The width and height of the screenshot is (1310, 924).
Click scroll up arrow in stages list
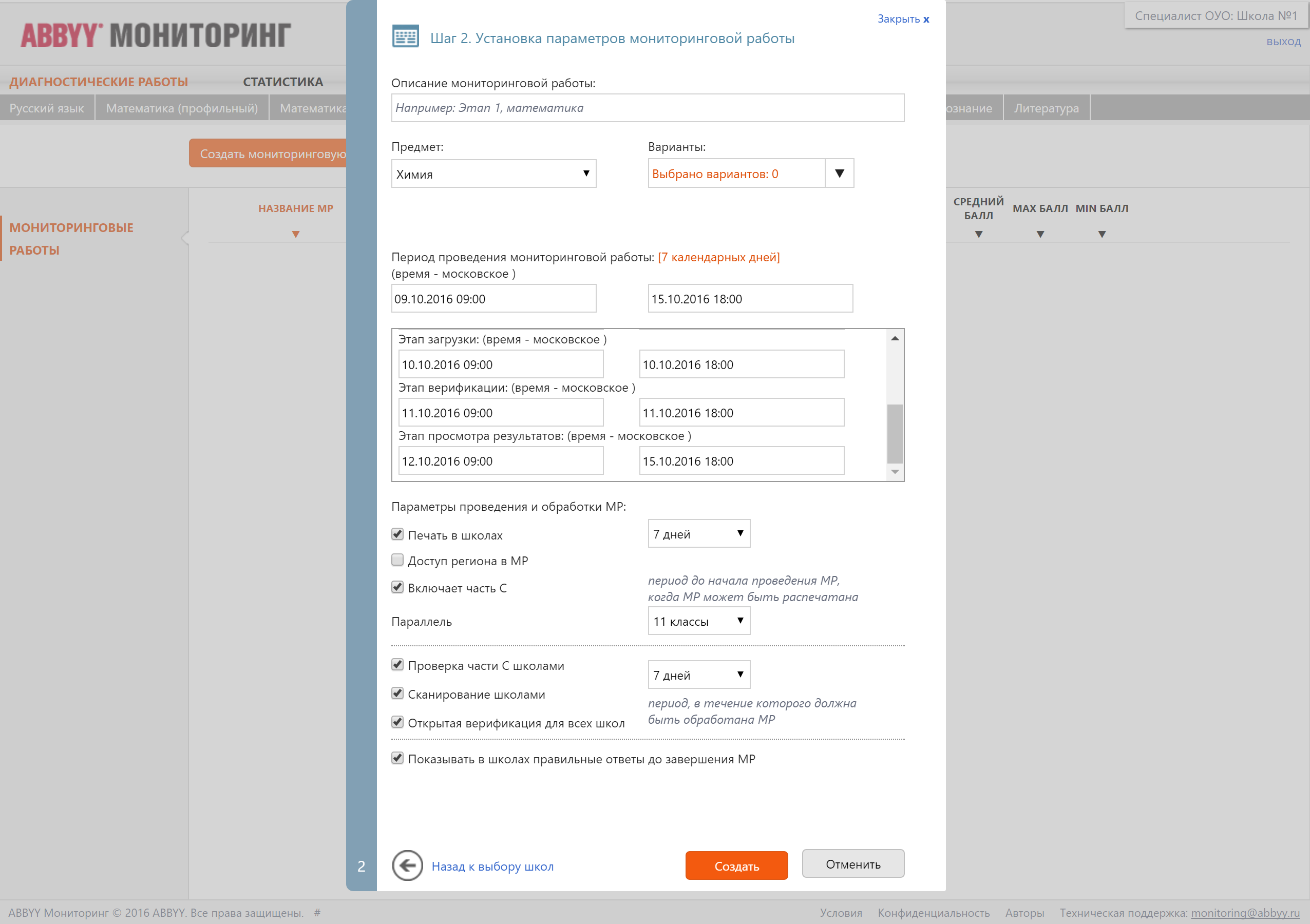894,339
